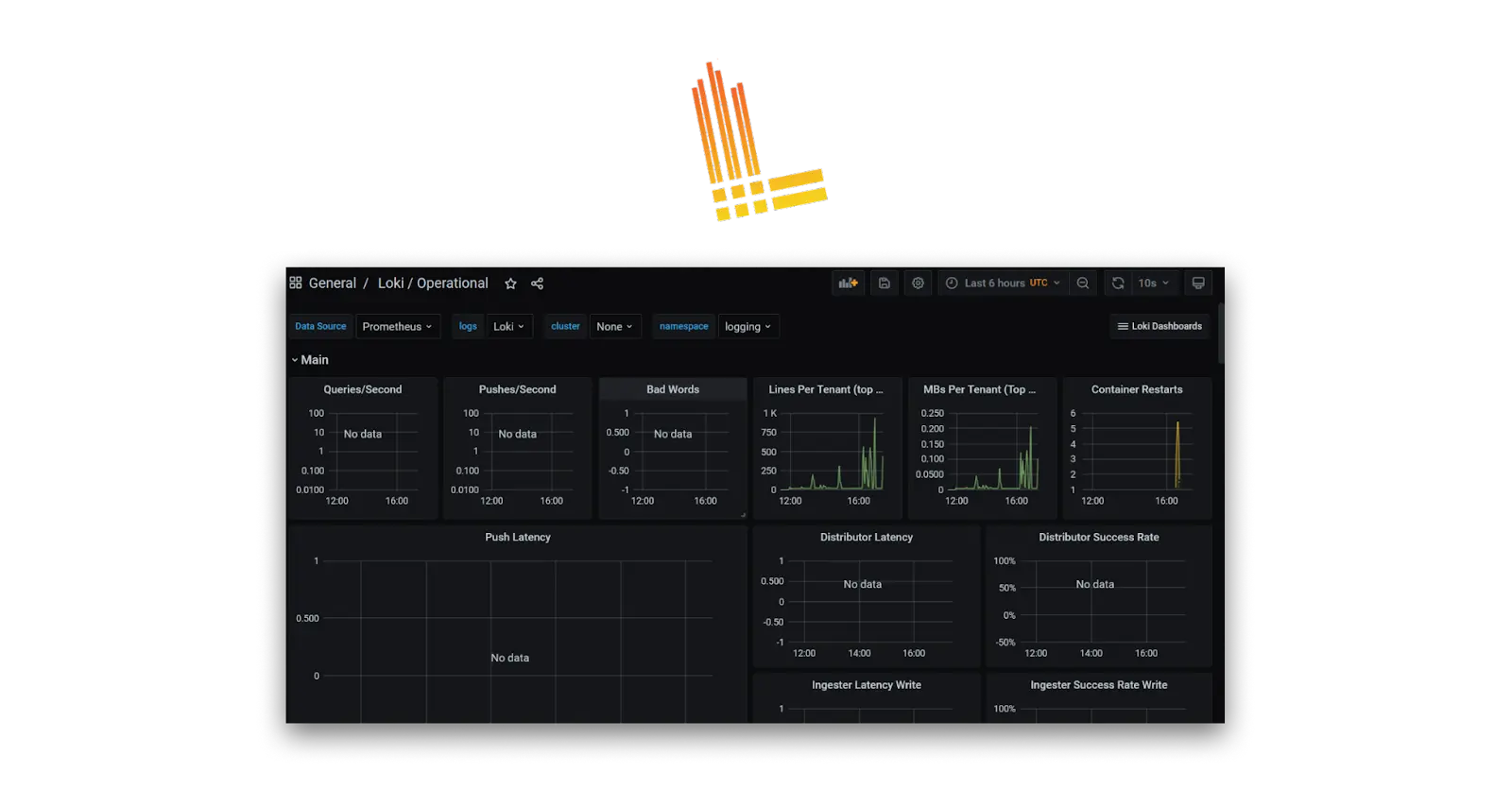Open the Last 6 hours time picker

click(x=1003, y=283)
